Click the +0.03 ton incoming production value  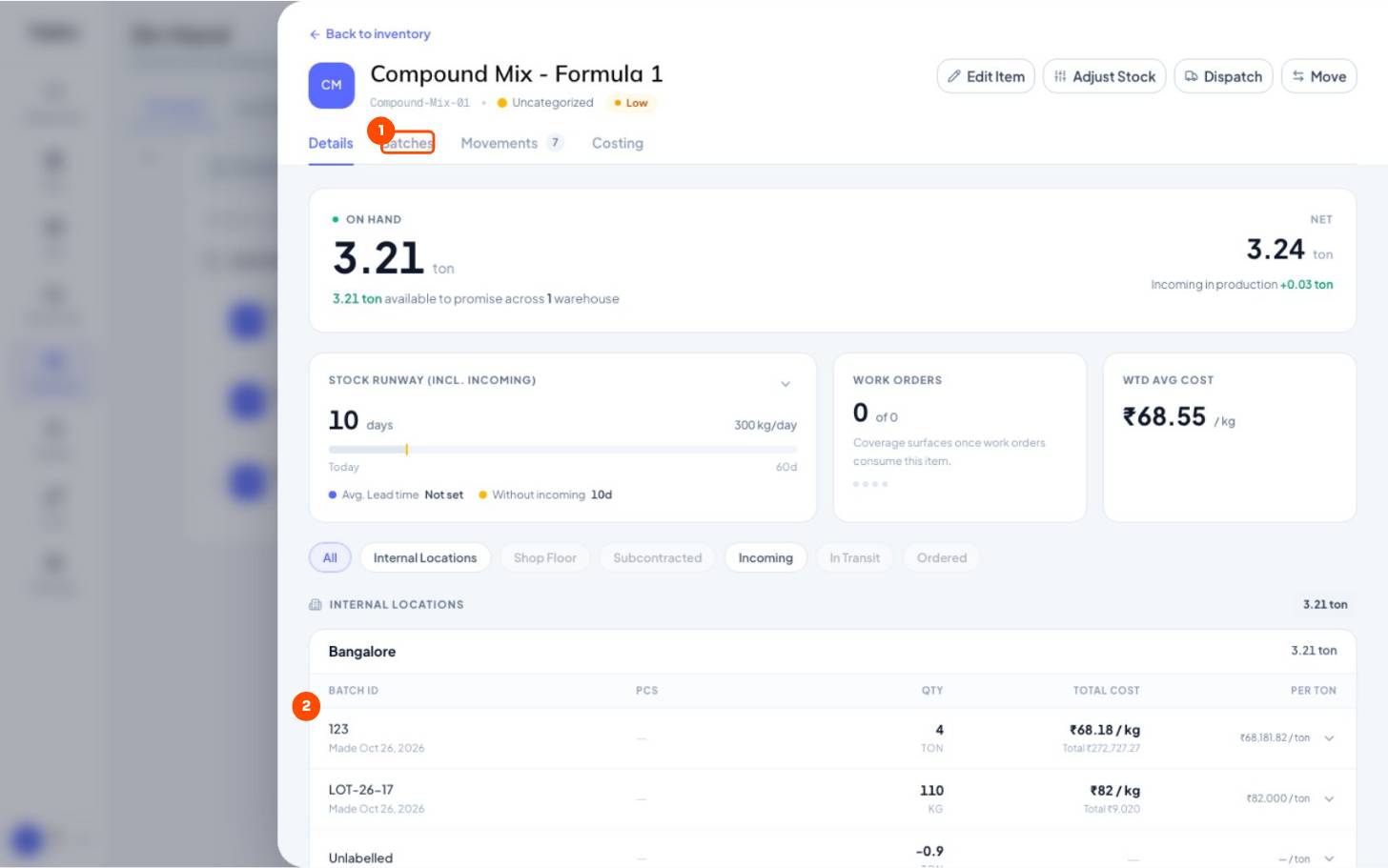tap(1306, 285)
